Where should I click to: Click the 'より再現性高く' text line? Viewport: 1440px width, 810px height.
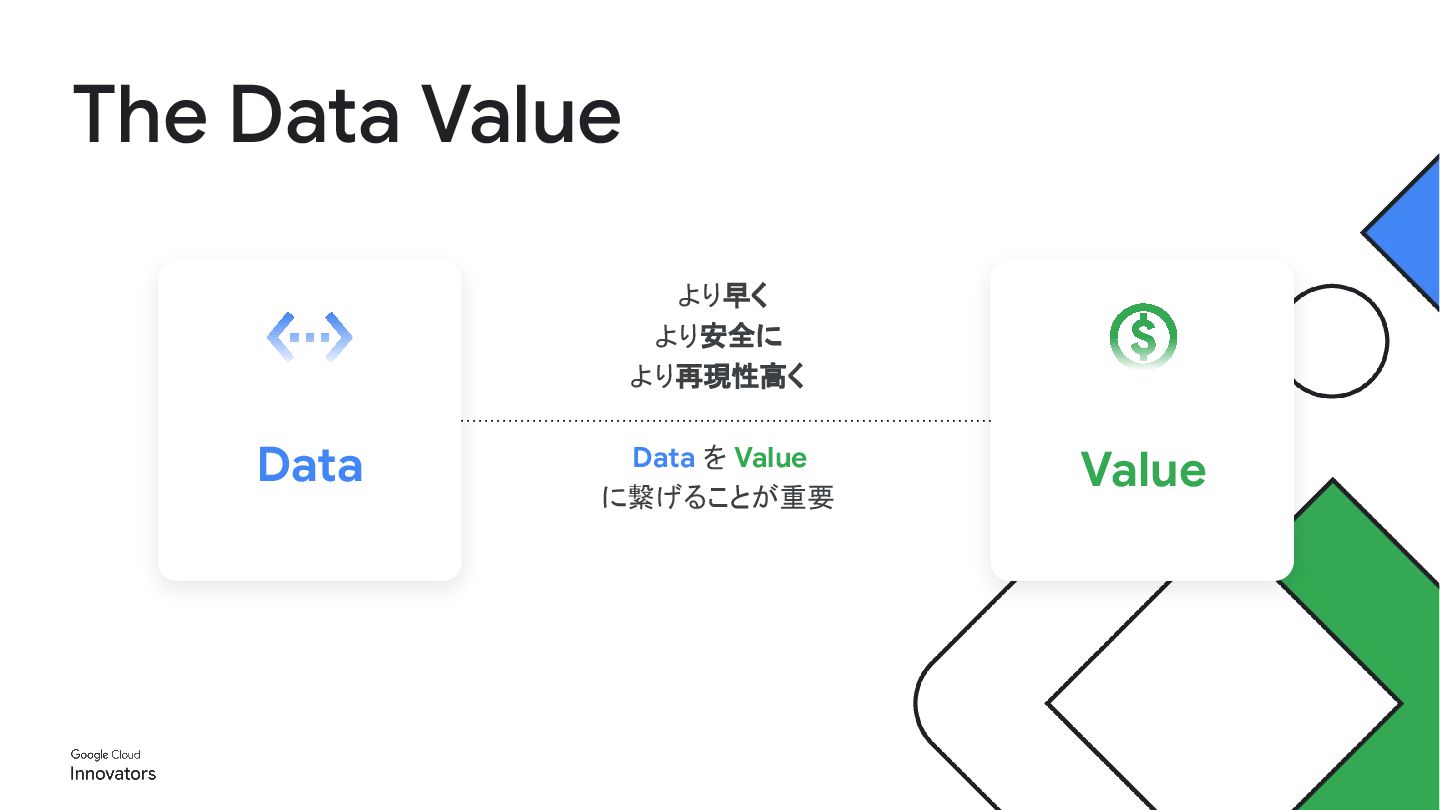(x=717, y=377)
